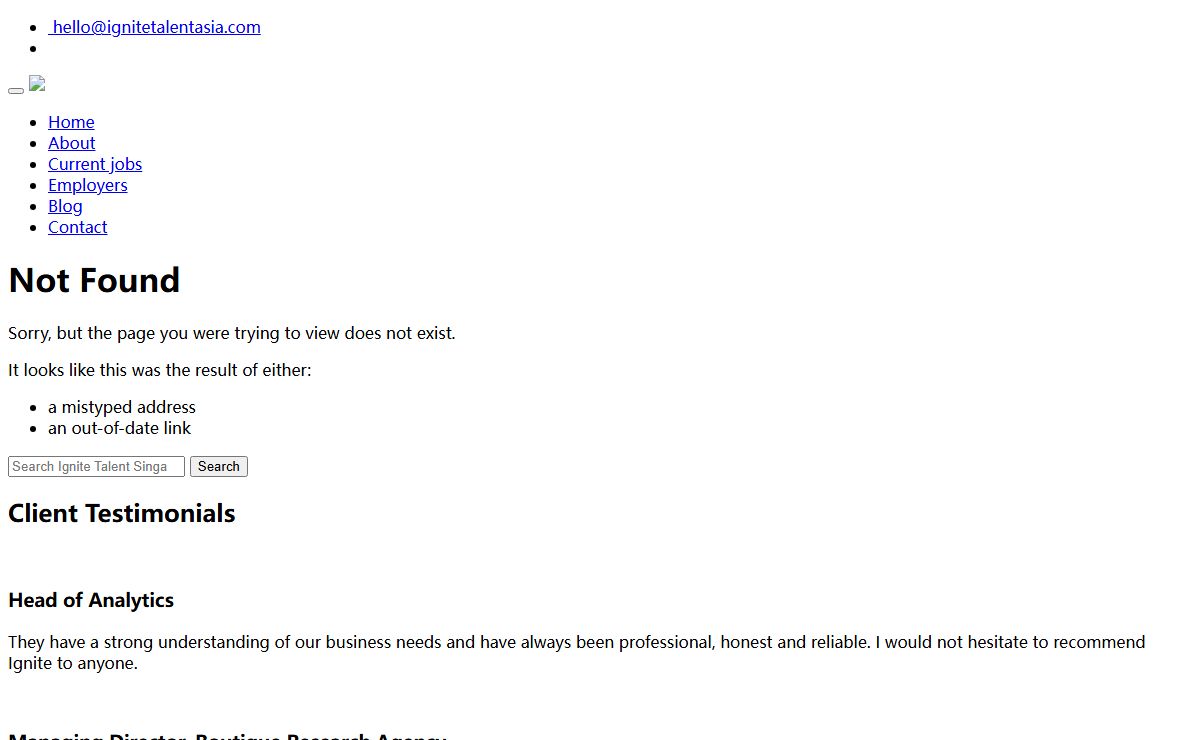
Task: Go to the Home page
Action: 71,122
